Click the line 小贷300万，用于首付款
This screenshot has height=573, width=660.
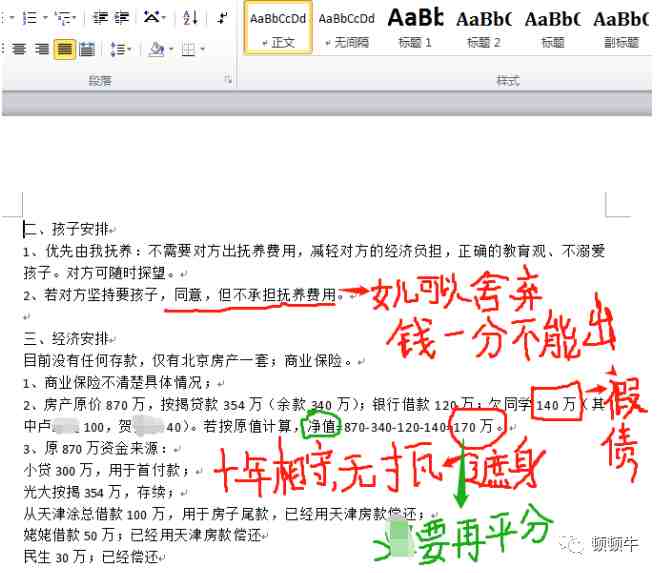pos(106,471)
